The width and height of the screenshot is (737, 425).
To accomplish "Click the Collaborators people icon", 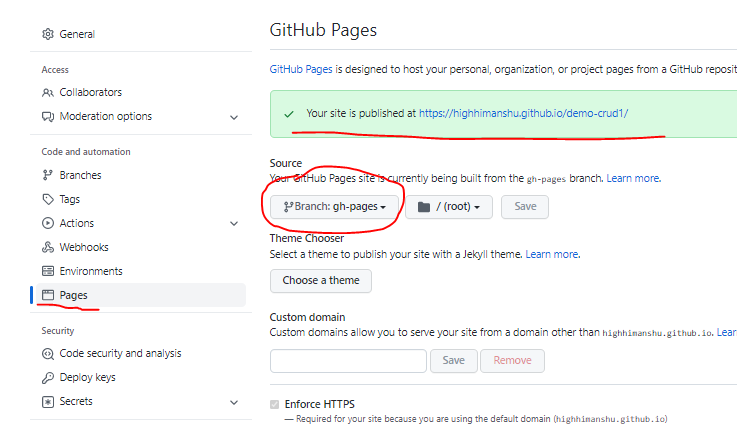I will pyautogui.click(x=47, y=93).
